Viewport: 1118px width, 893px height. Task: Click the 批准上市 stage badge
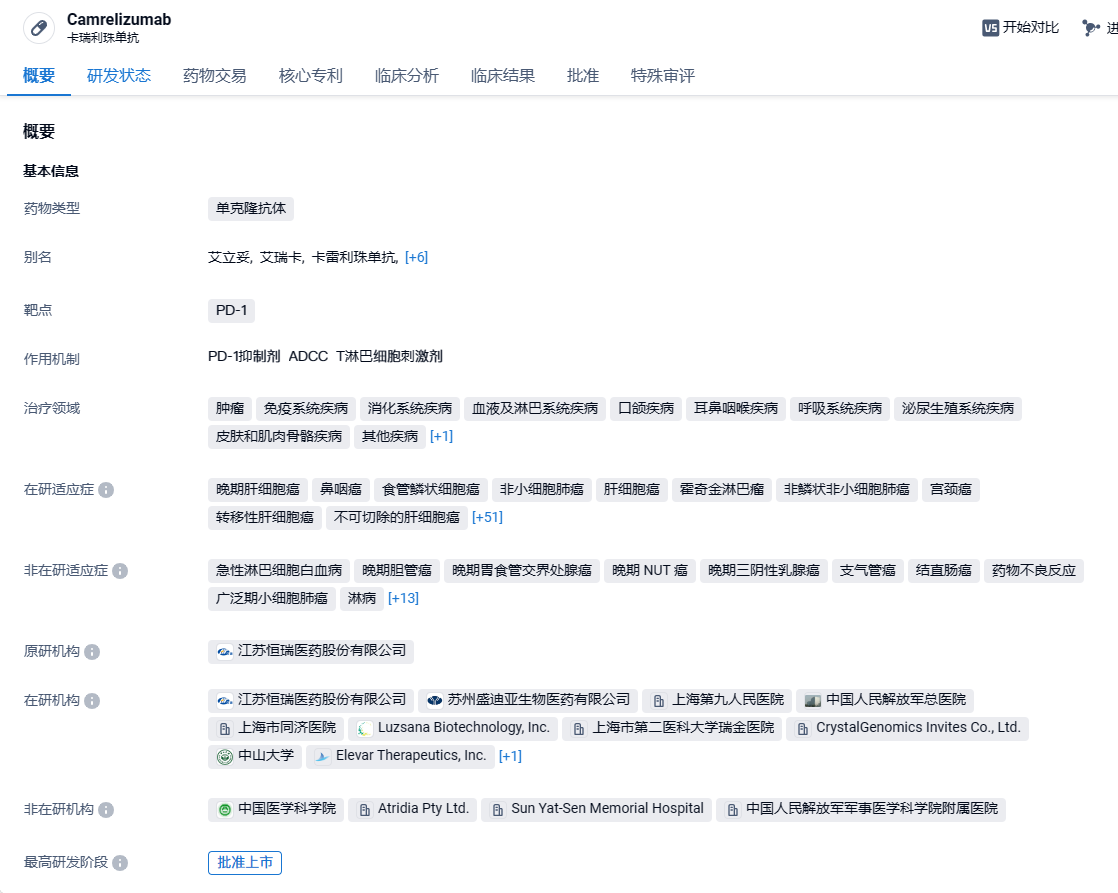245,863
